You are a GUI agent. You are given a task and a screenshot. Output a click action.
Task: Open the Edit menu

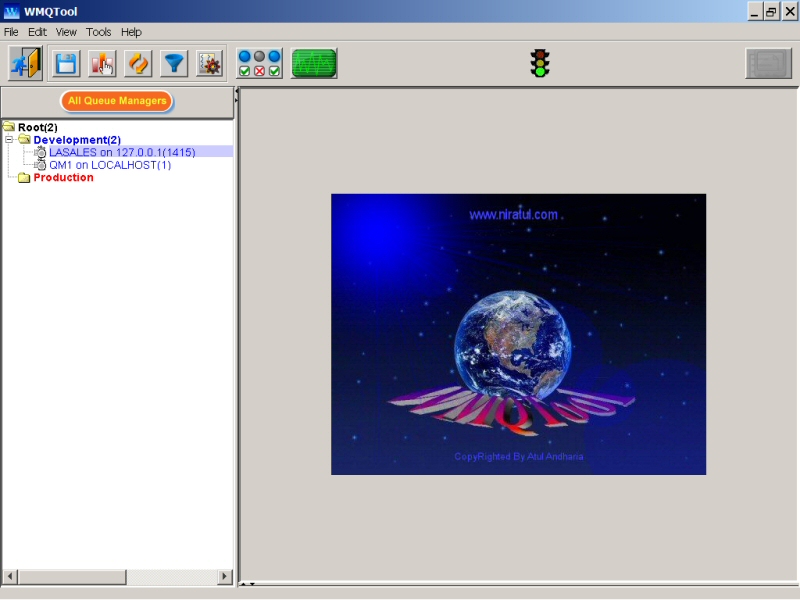click(x=37, y=32)
